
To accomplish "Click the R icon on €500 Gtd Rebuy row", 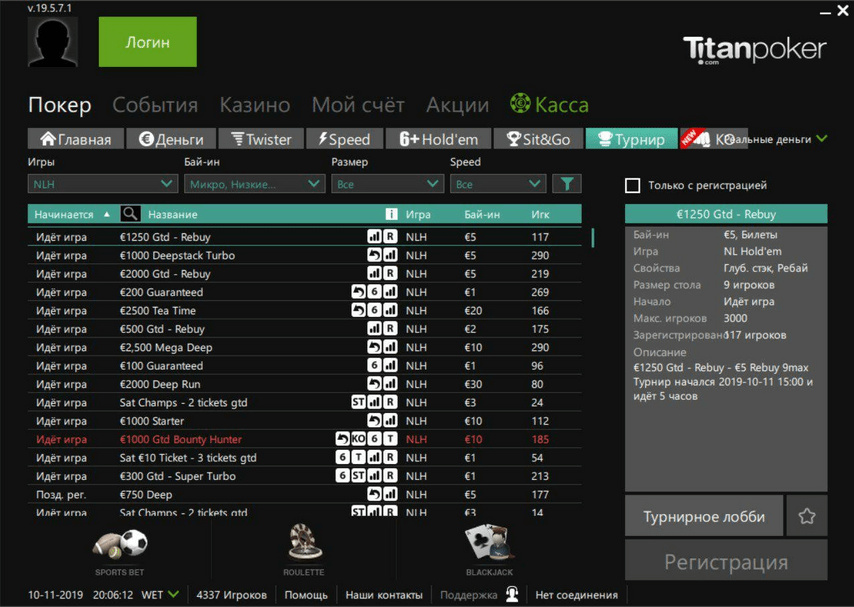I will point(390,329).
